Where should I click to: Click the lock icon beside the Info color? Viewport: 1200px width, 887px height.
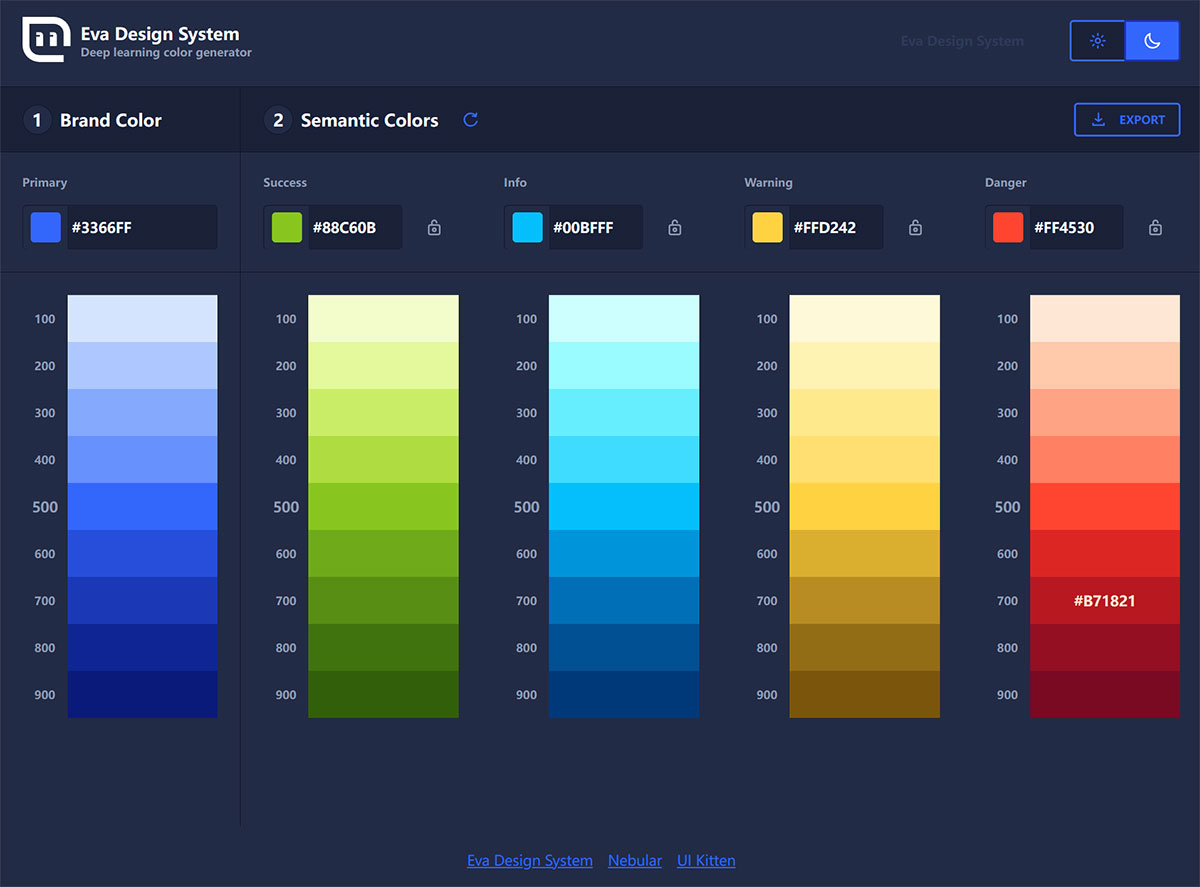pyautogui.click(x=674, y=227)
